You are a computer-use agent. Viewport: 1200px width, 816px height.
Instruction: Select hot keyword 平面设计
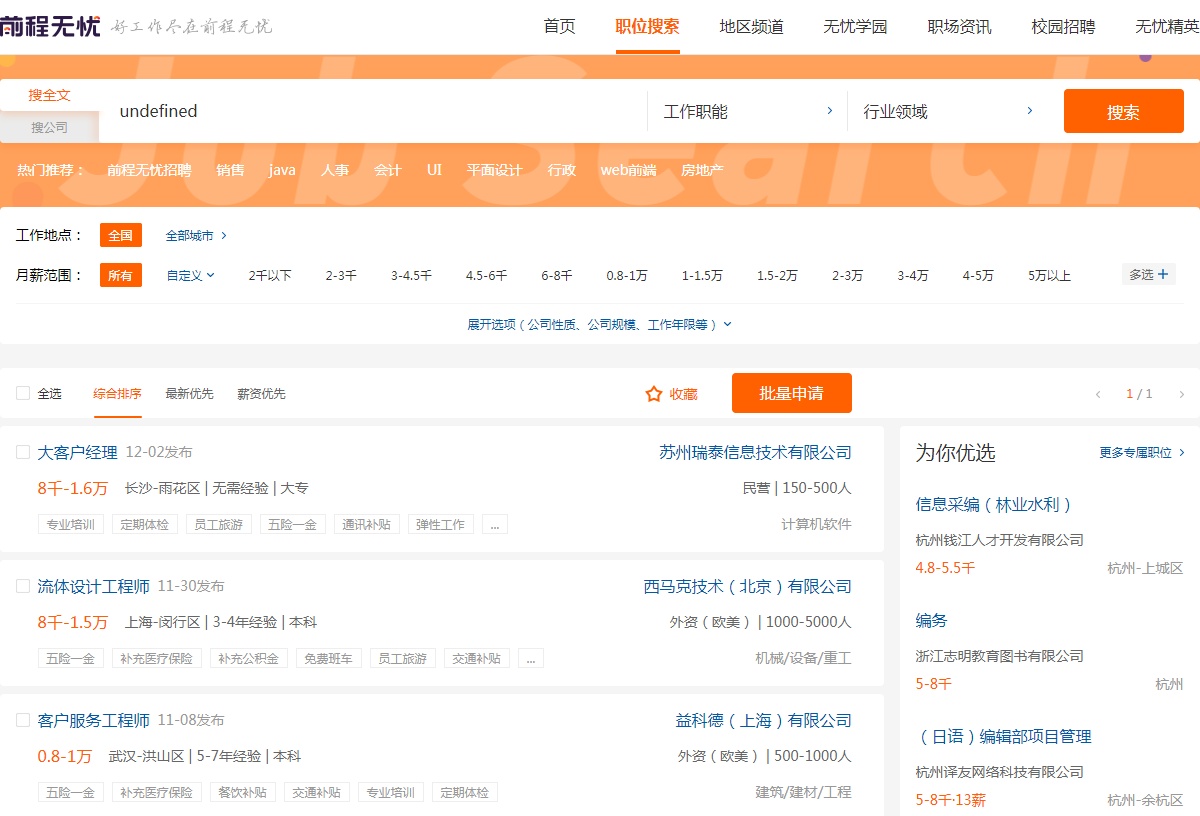pyautogui.click(x=494, y=170)
